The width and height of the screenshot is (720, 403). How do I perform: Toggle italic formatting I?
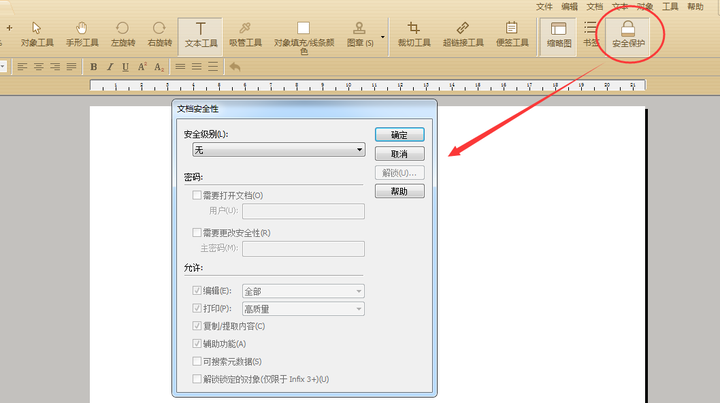pyautogui.click(x=110, y=67)
